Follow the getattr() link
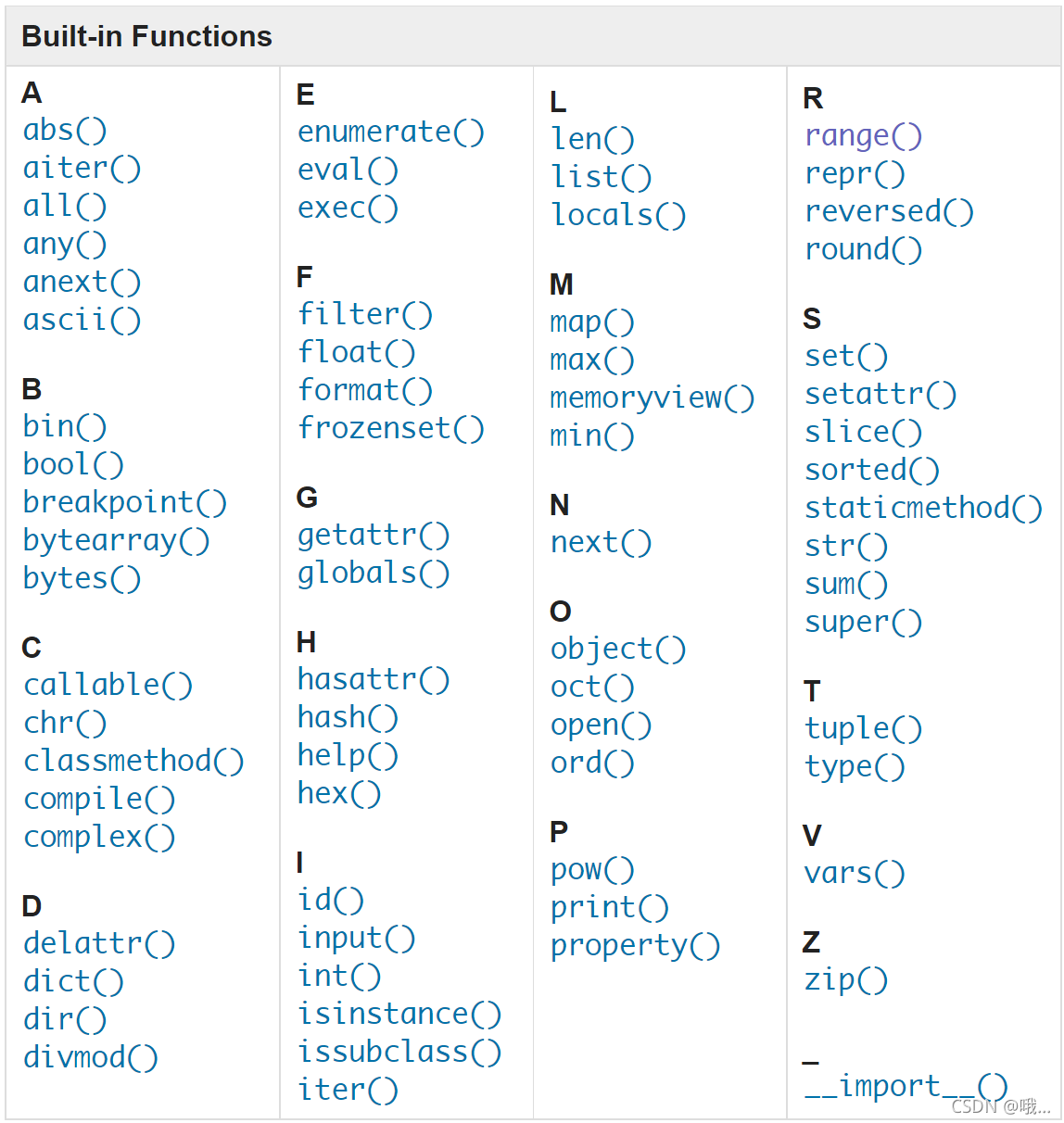This screenshot has width=1064, height=1123. point(374,536)
